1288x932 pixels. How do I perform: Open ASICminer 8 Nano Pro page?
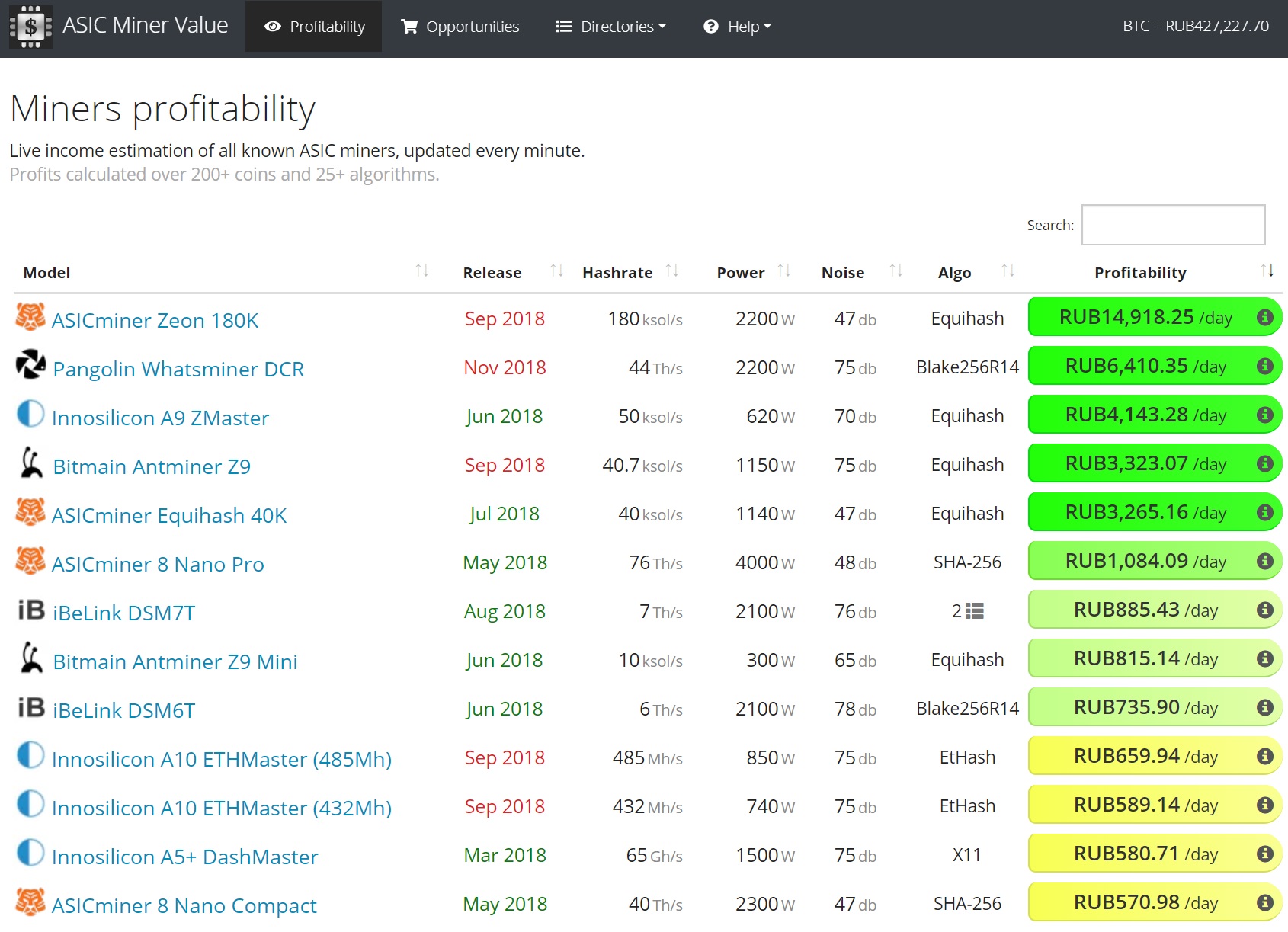pyautogui.click(x=158, y=564)
